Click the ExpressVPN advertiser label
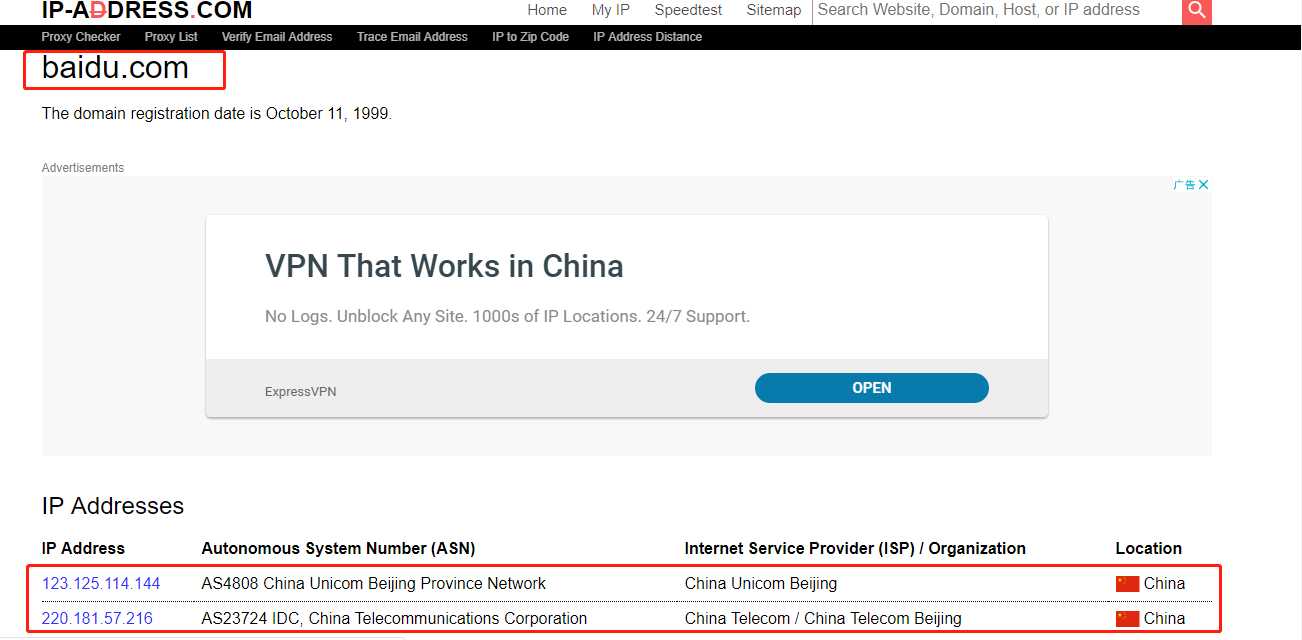Screen dimensions: 1302x640 click(300, 392)
